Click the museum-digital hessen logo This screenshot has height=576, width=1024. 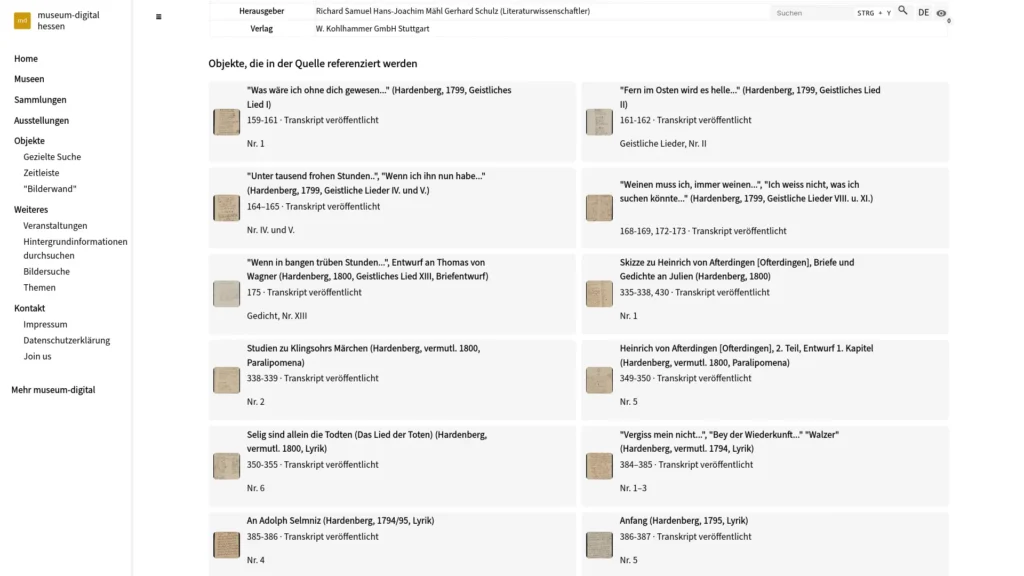[55, 17]
